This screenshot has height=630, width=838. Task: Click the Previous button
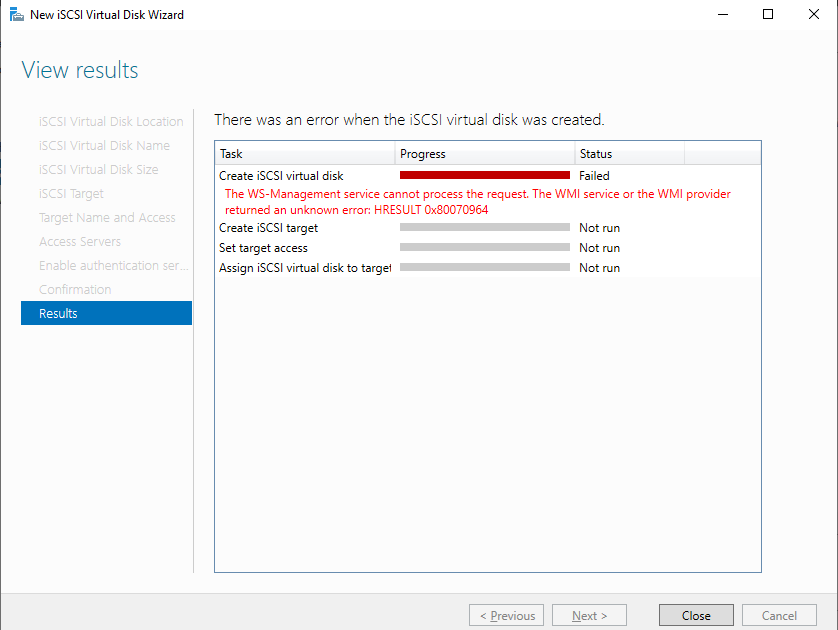pos(506,615)
